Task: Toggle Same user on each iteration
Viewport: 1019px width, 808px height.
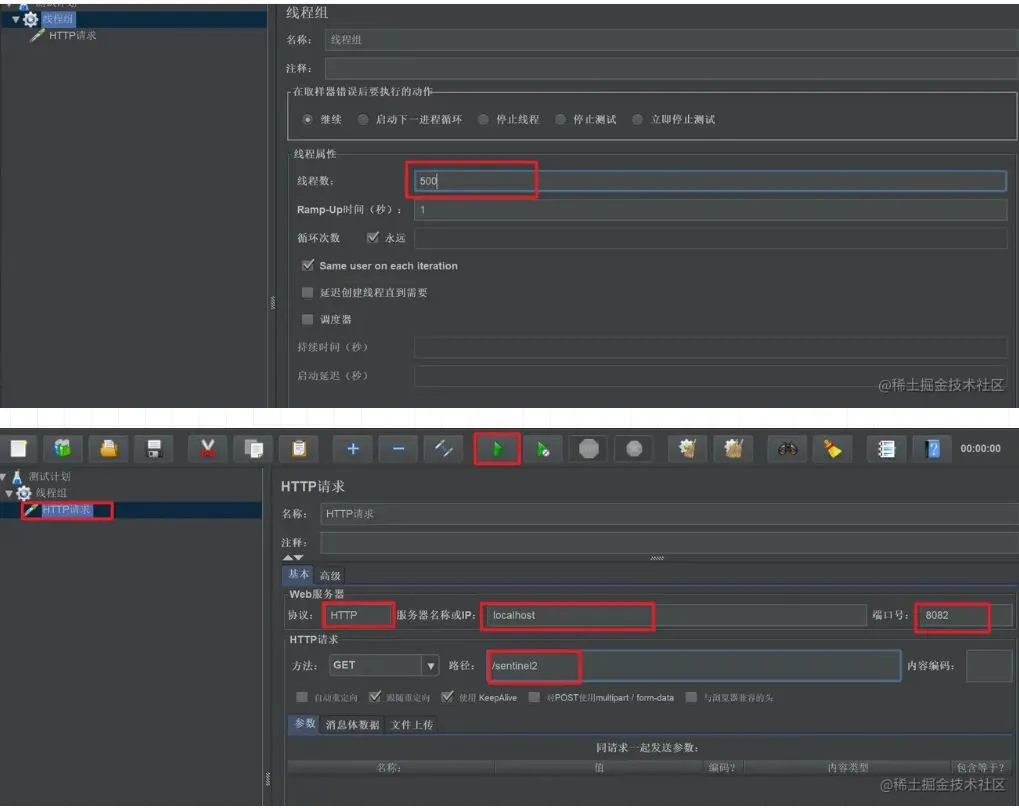Action: 307,265
